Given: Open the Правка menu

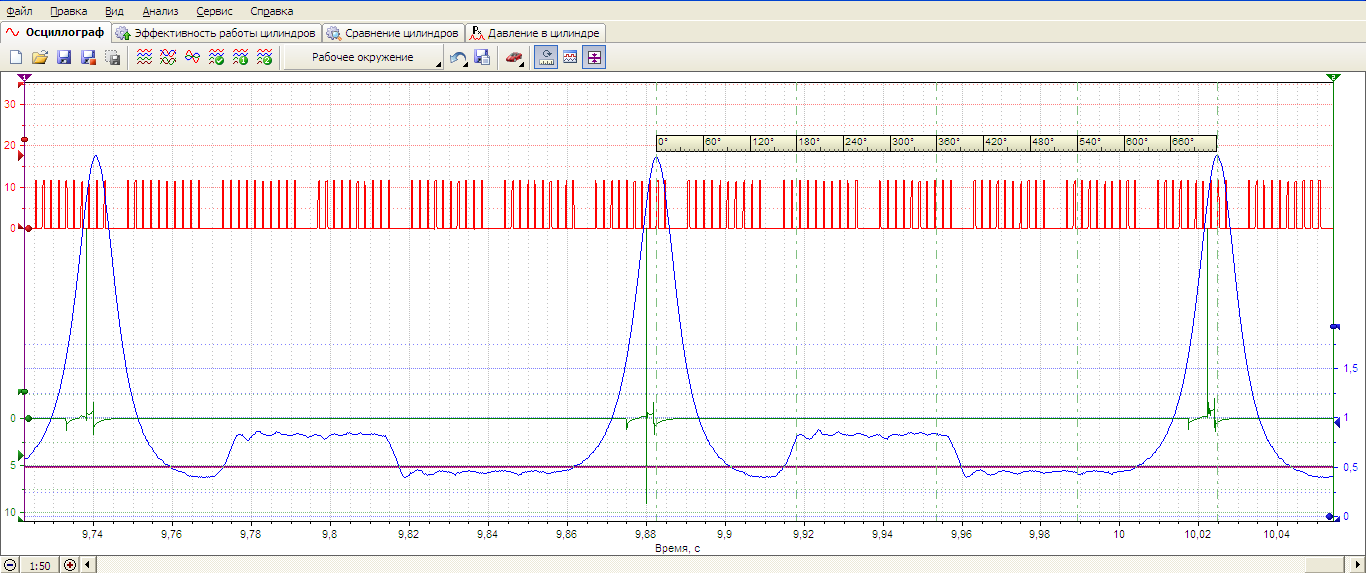Looking at the screenshot, I should (68, 11).
